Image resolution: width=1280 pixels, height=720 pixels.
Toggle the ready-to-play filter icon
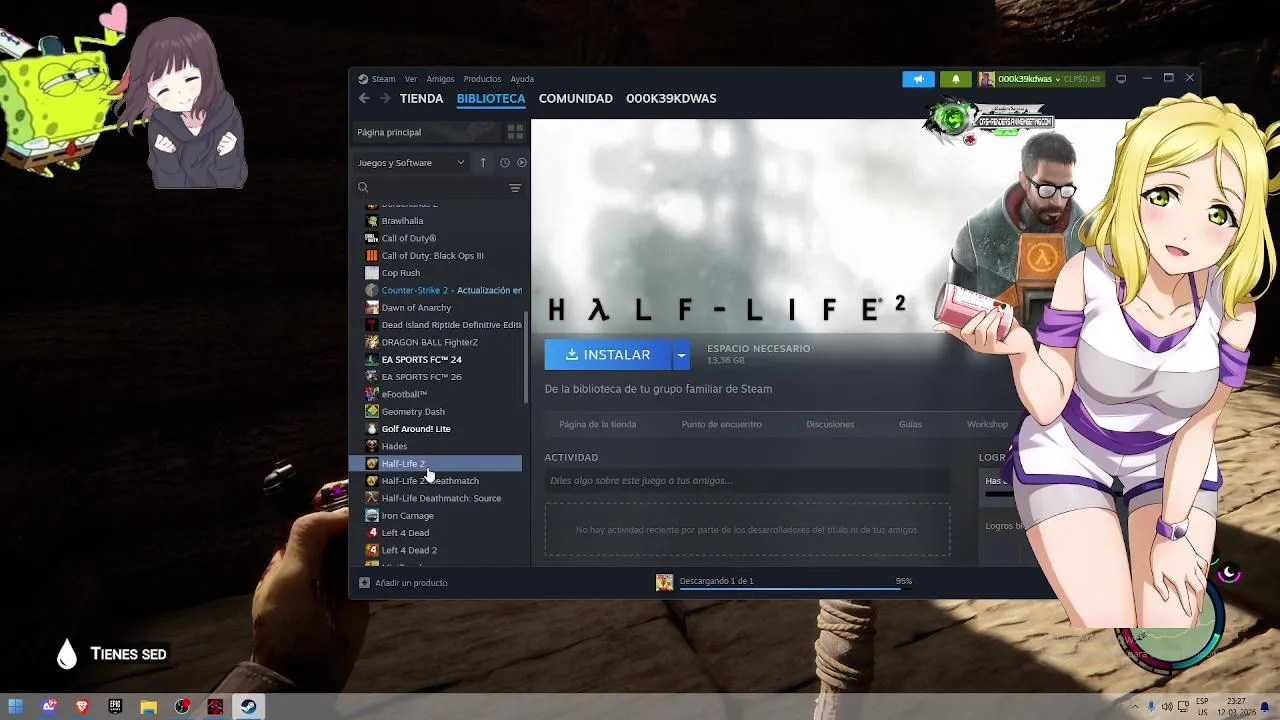(x=521, y=162)
